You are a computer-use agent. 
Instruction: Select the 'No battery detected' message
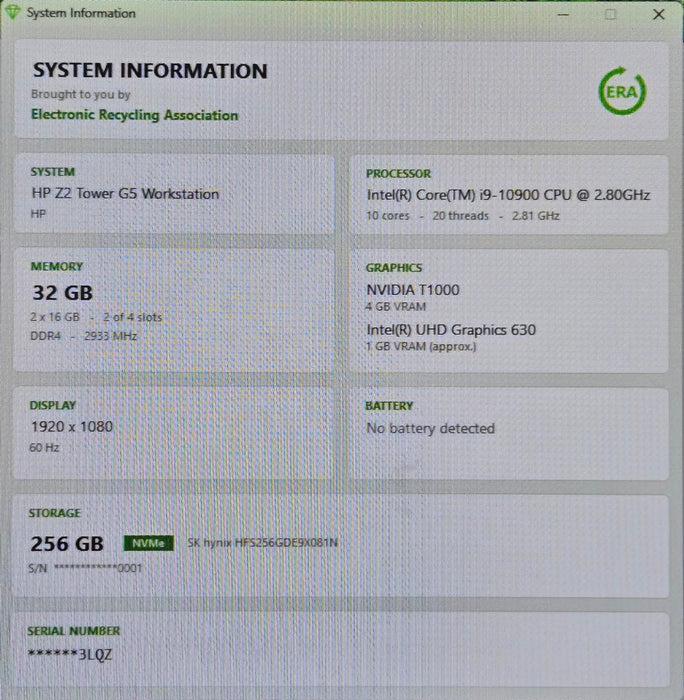point(430,429)
